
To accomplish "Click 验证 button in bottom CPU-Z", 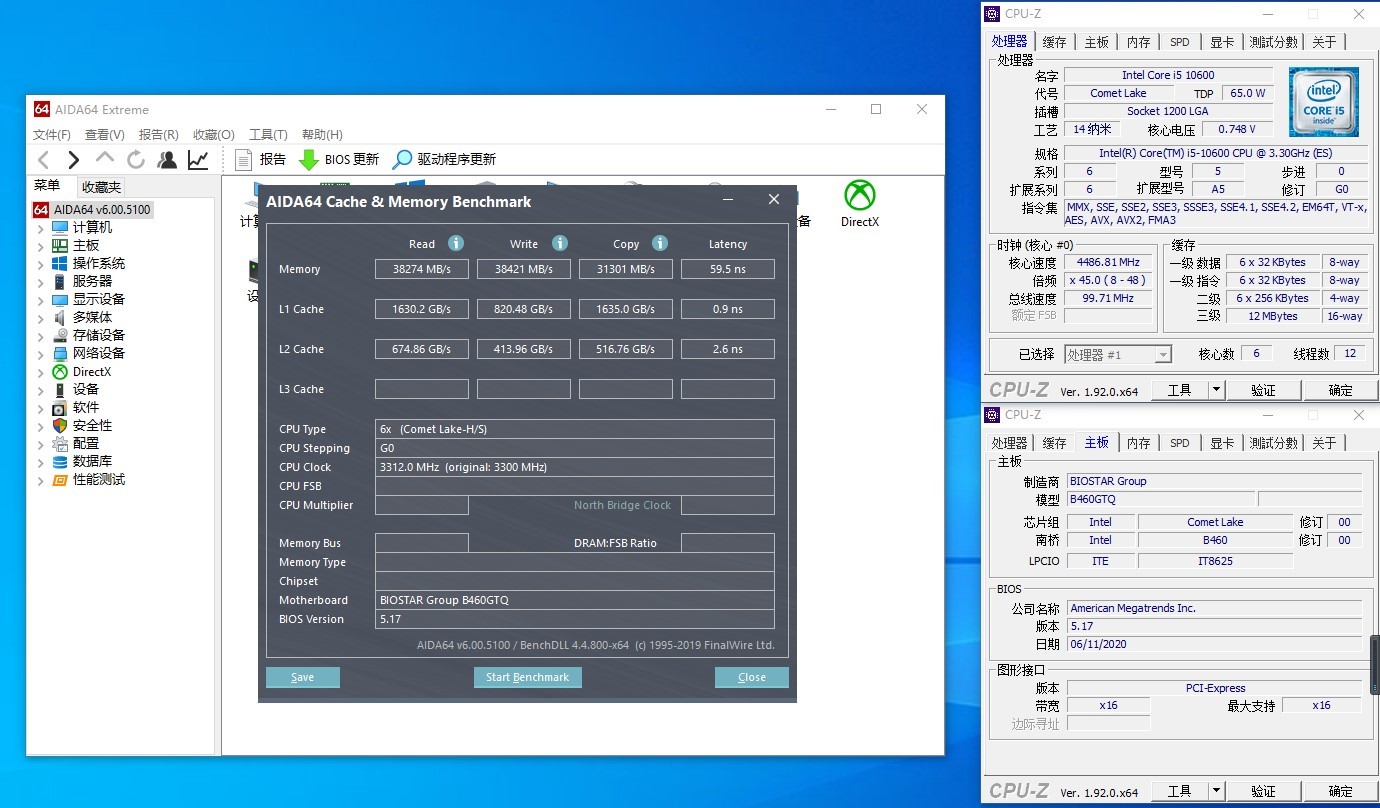I will [1263, 791].
